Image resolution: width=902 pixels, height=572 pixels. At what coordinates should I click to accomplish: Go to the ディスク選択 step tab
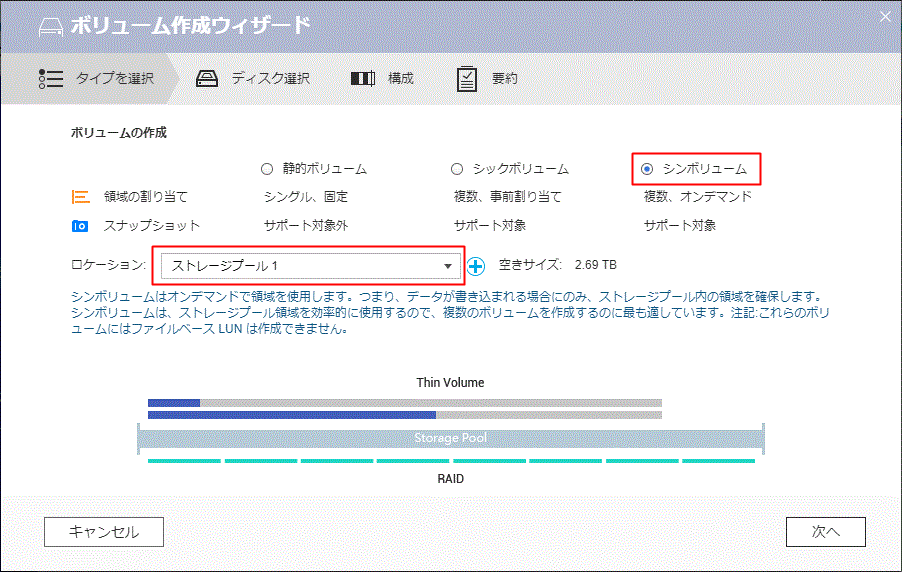(x=253, y=78)
